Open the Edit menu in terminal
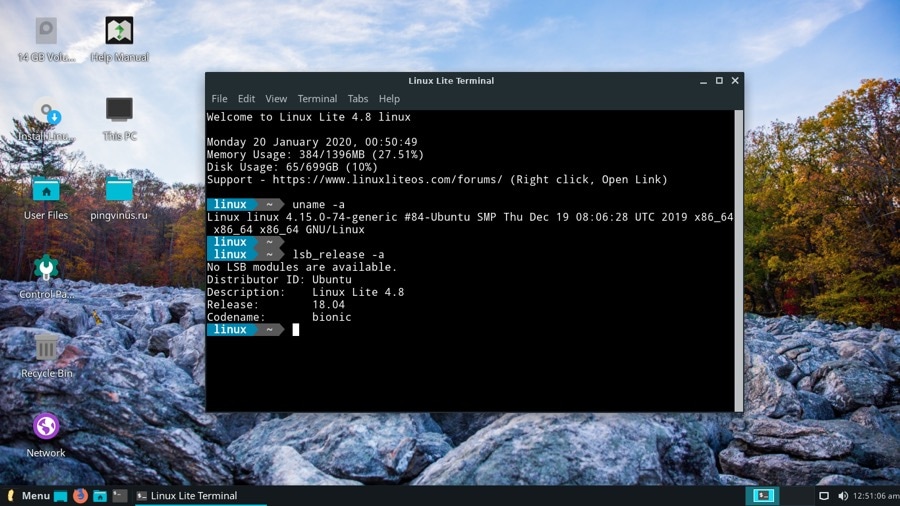The height and width of the screenshot is (506, 900). coord(246,99)
